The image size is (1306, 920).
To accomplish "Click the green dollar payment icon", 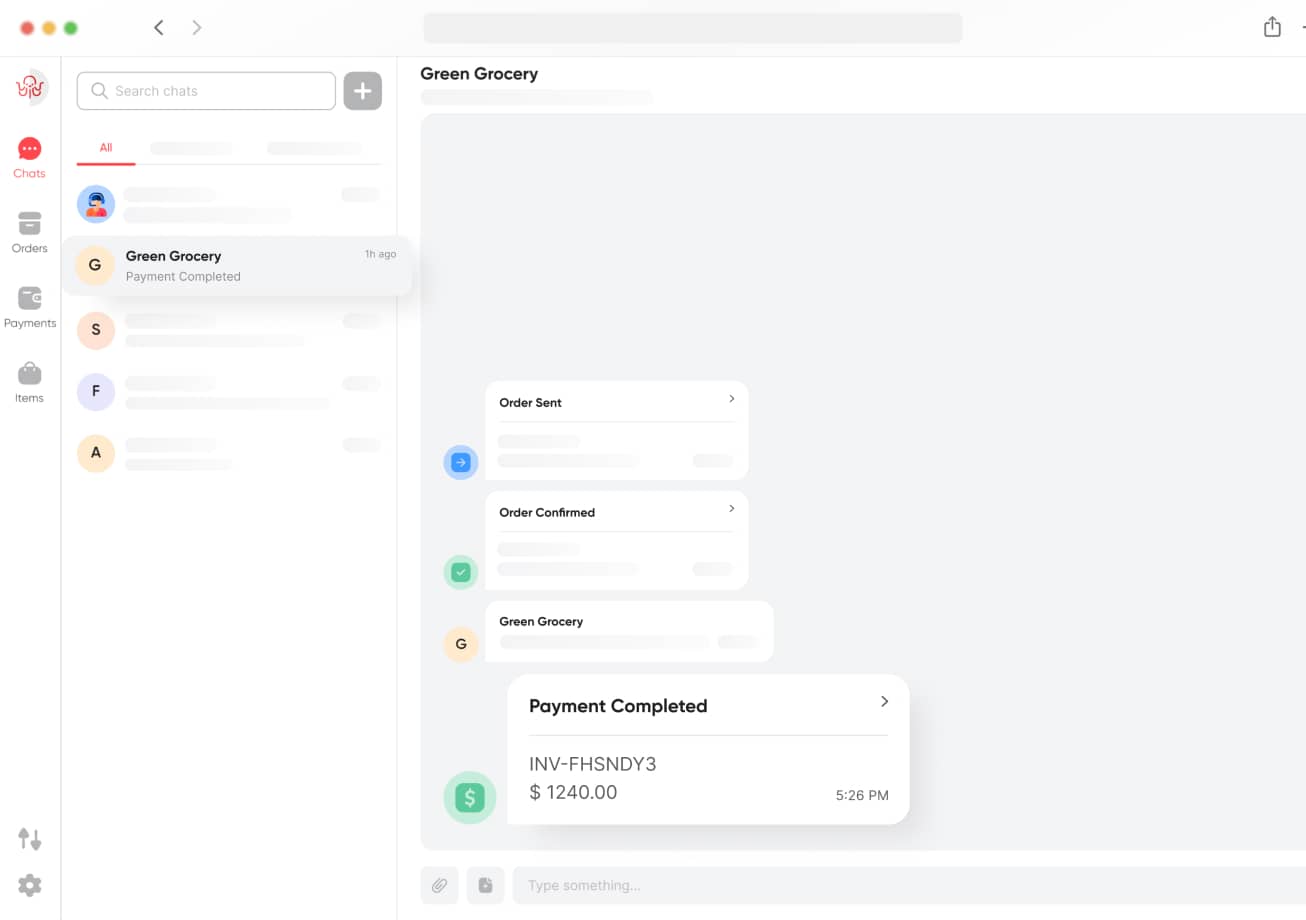I will point(470,798).
